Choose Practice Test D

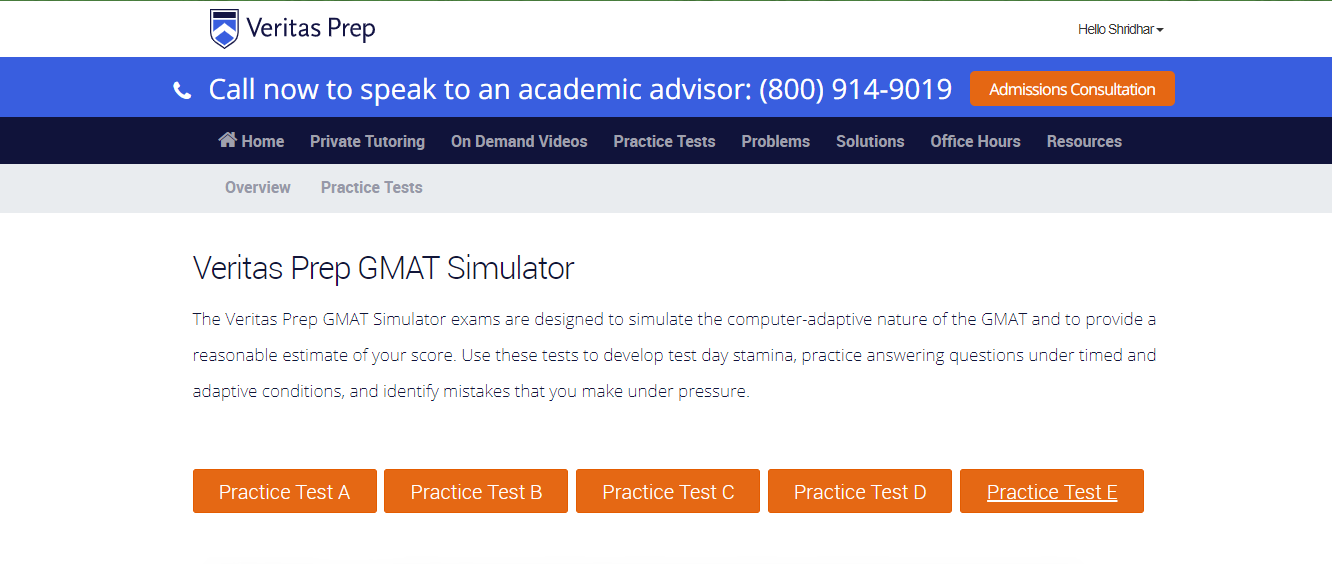[x=860, y=492]
